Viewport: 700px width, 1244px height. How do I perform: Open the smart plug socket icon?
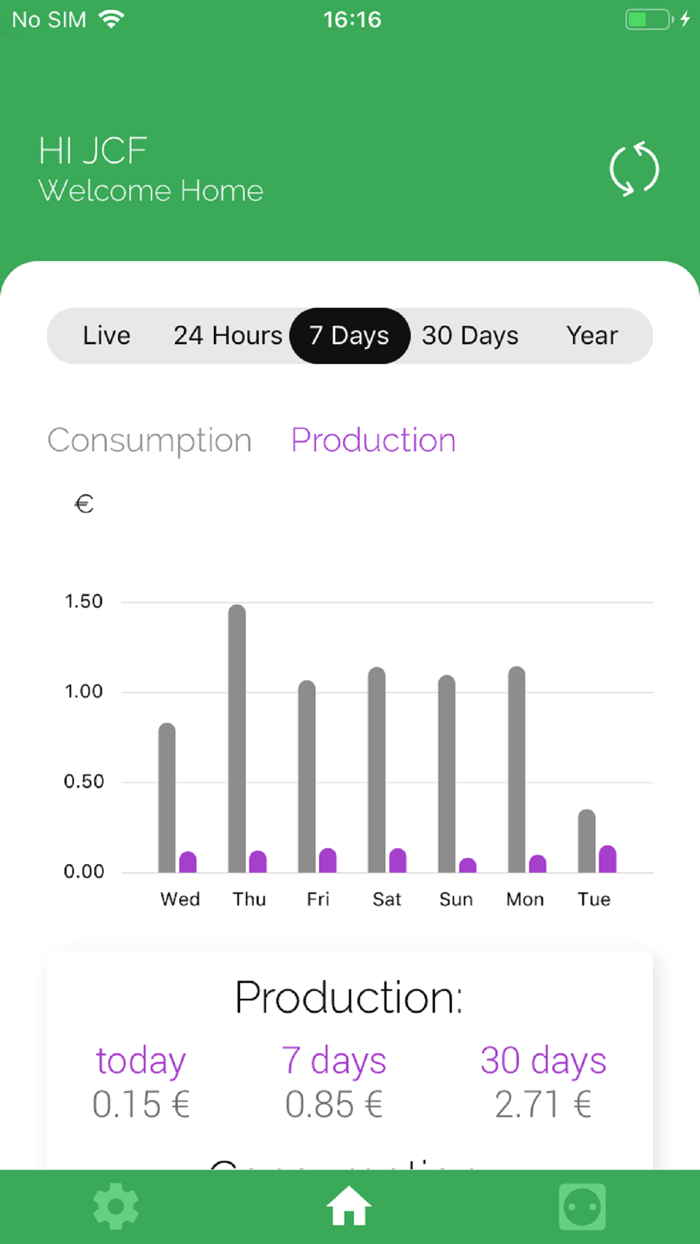point(582,1208)
